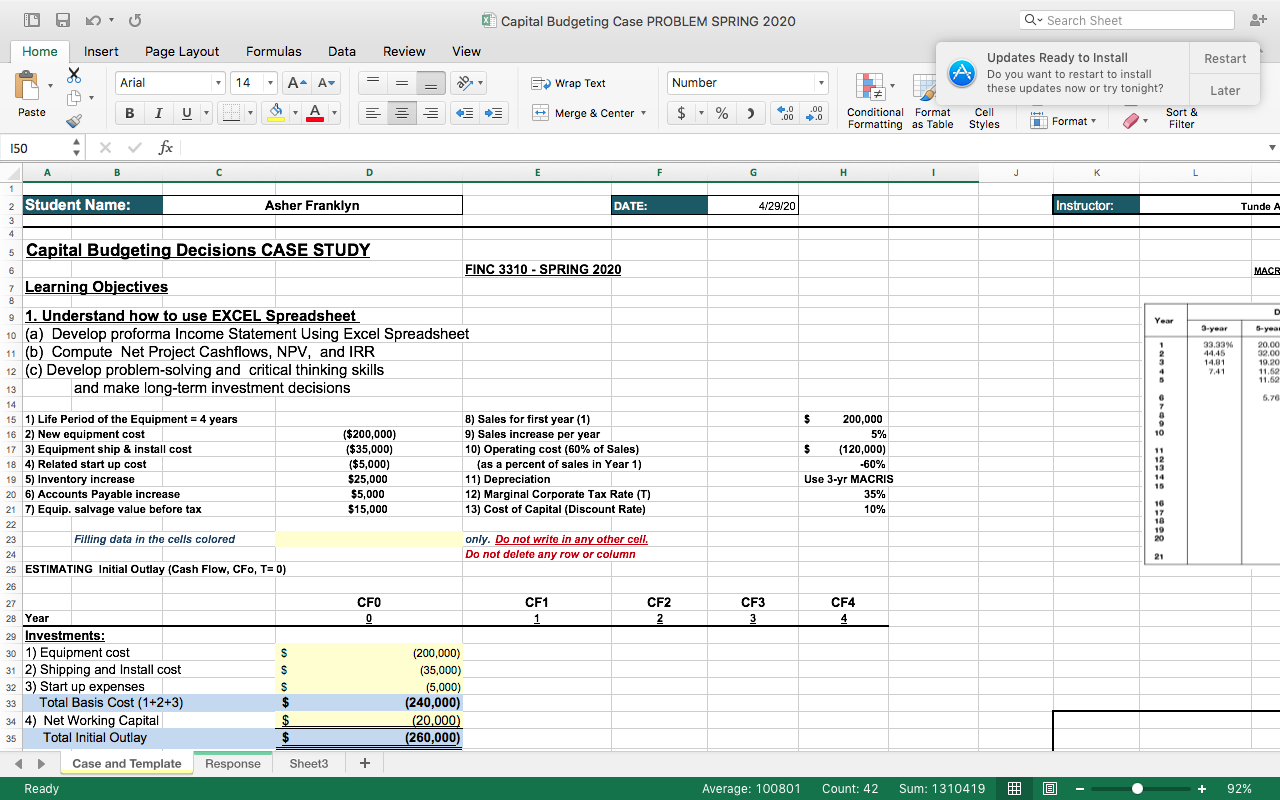Open the Number format dropdown

pyautogui.click(x=821, y=83)
